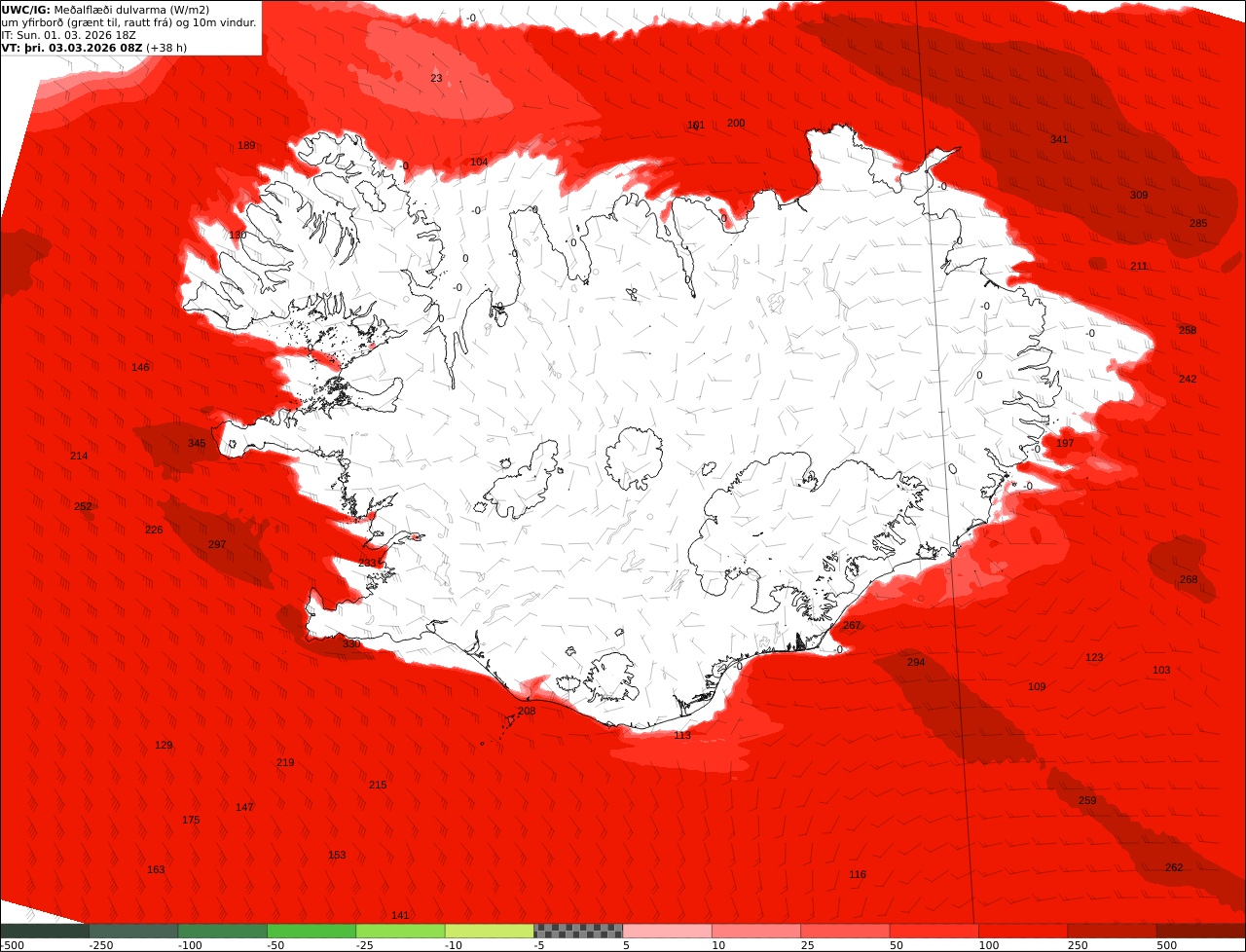The image size is (1246, 952).
Task: Click the flux value 285
Action: (1198, 223)
